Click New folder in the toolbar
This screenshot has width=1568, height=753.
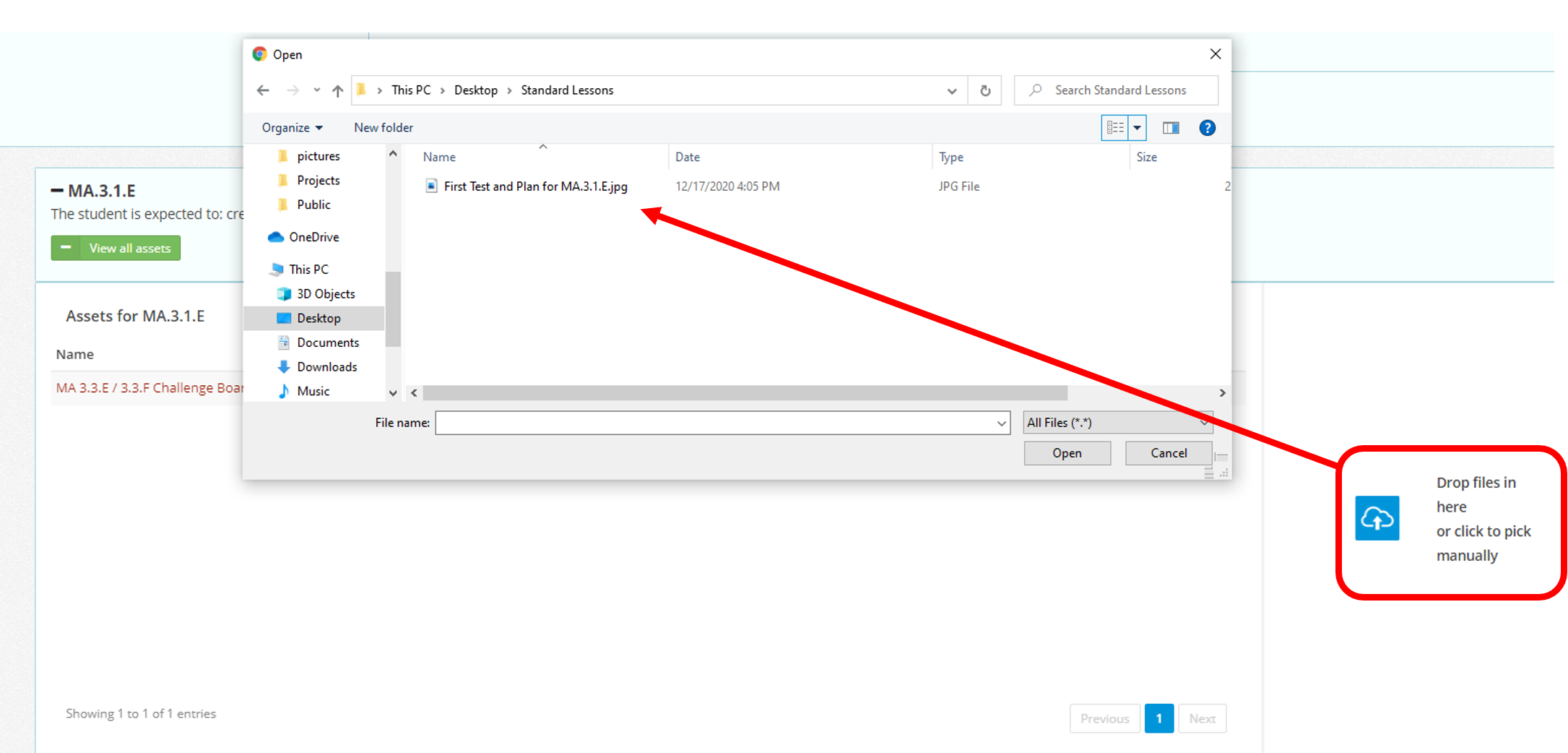(383, 128)
